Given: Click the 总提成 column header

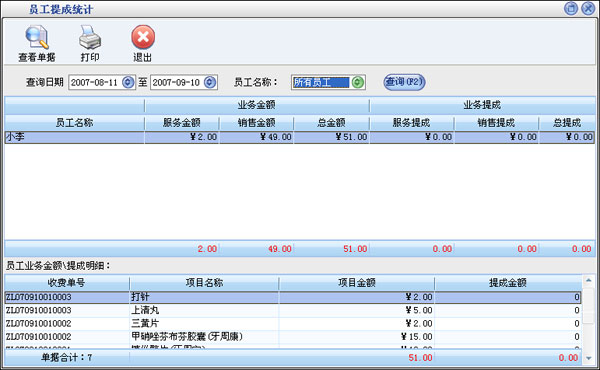Looking at the screenshot, I should [x=567, y=123].
